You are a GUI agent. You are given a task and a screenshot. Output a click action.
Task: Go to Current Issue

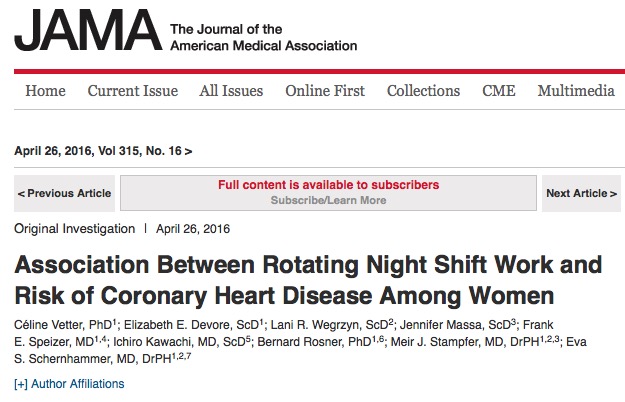coord(133,91)
